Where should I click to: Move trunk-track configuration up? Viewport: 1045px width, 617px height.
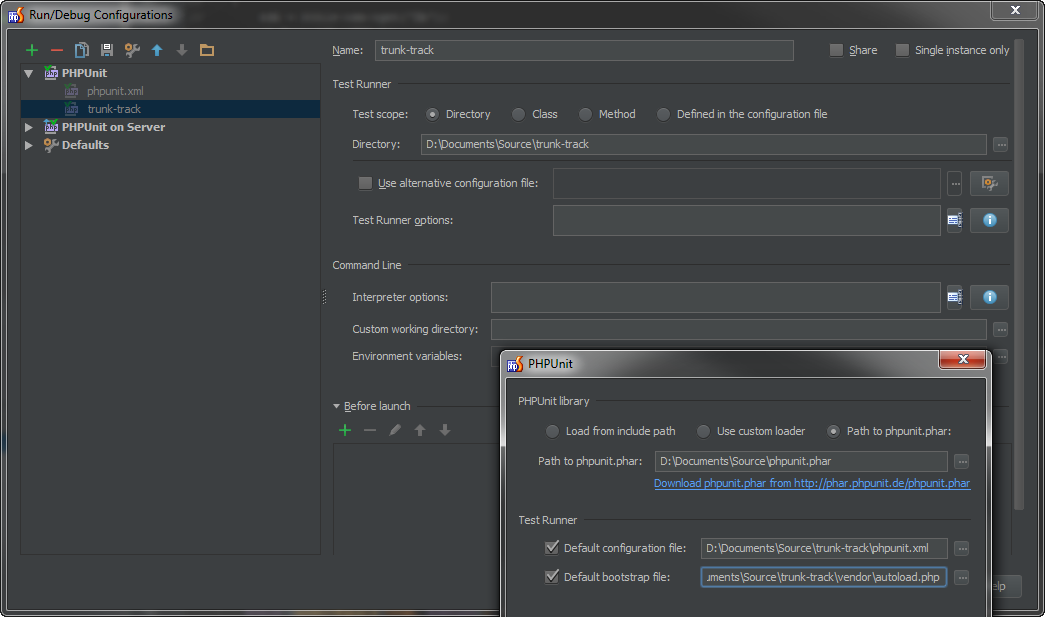(157, 49)
